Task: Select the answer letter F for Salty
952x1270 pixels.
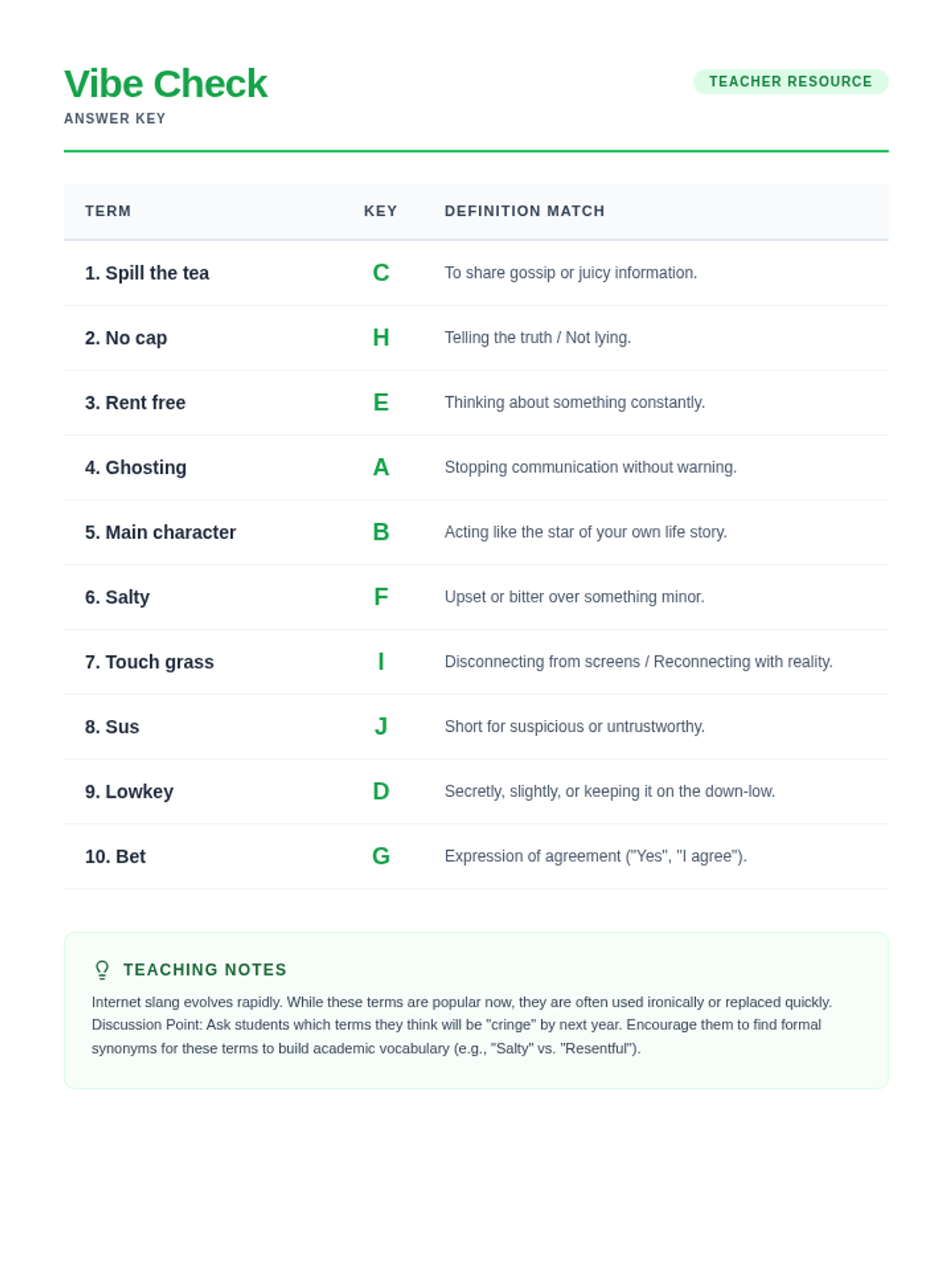Action: click(x=381, y=597)
